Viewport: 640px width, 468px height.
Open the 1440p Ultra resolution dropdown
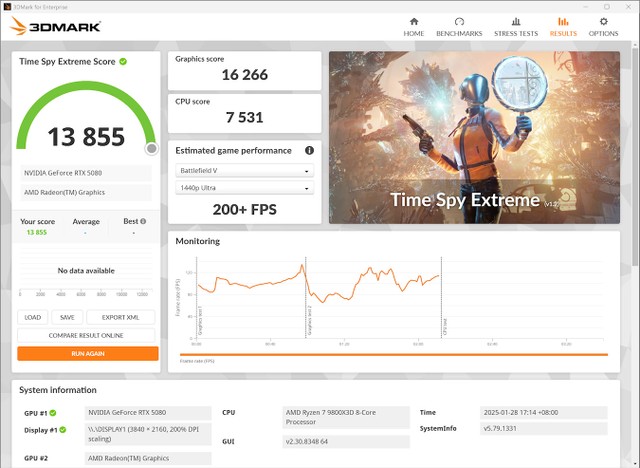click(244, 188)
